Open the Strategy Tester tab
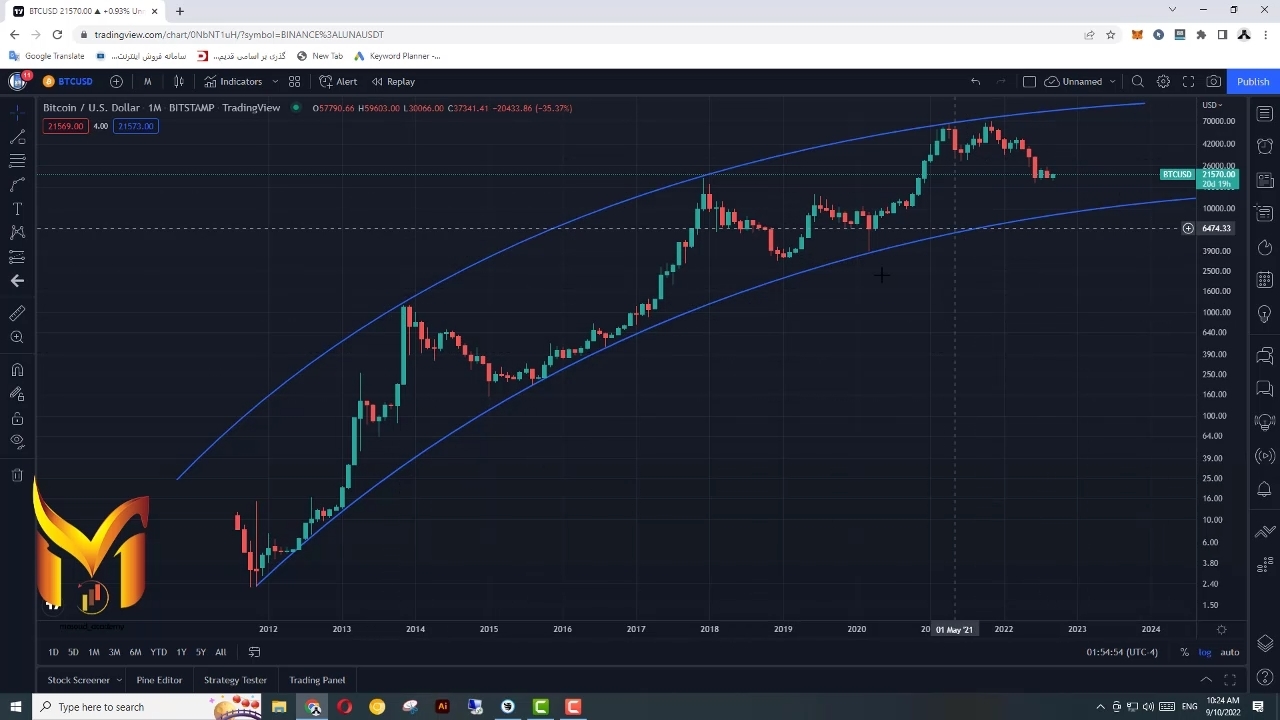 click(235, 680)
